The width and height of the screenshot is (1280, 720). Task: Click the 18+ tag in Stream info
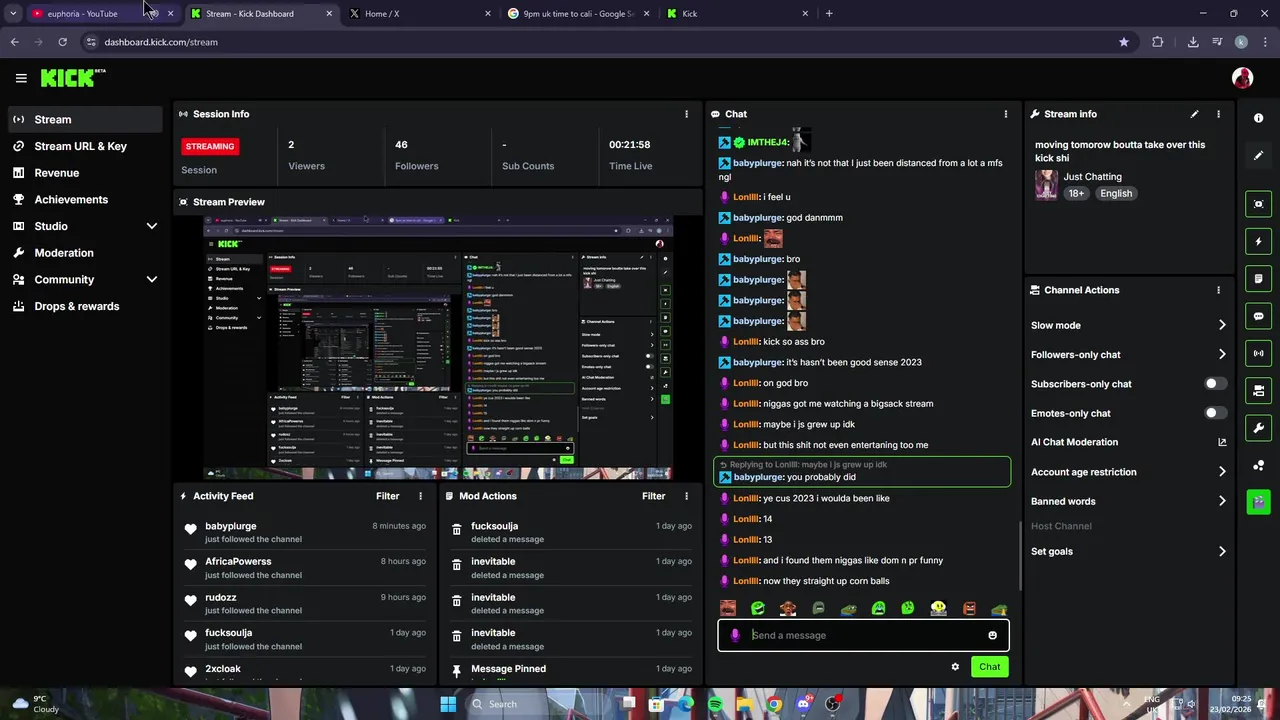tap(1075, 194)
